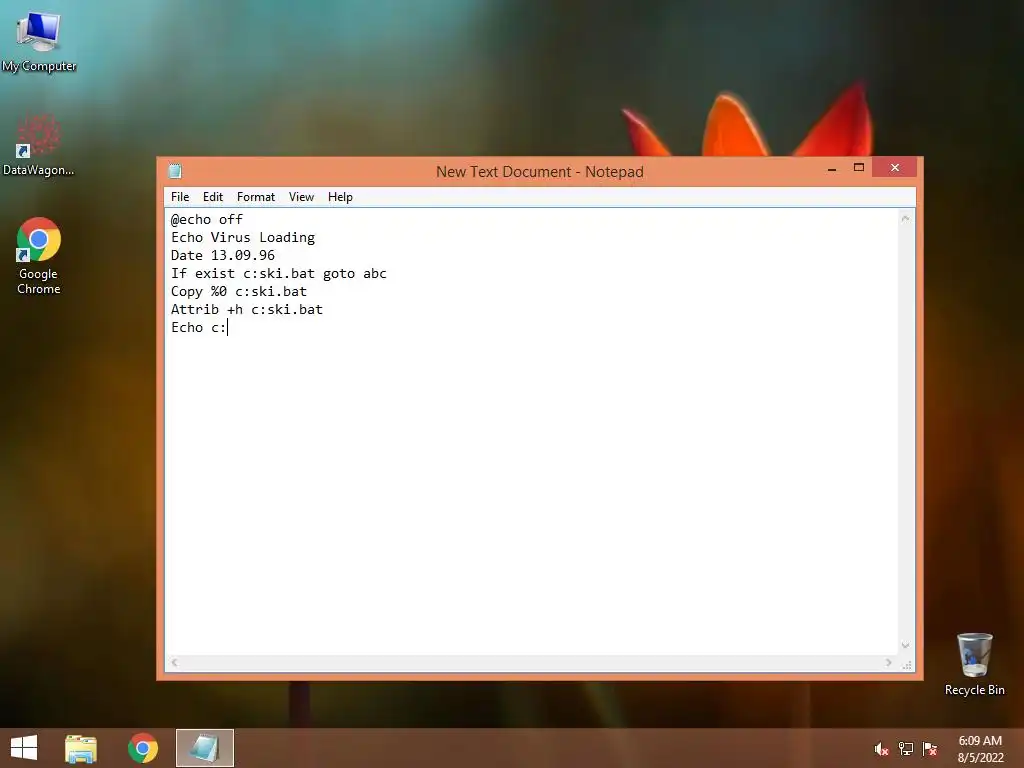Place cursor in the '@echo off' line
Screen dimensions: 1024x768
click(x=207, y=219)
